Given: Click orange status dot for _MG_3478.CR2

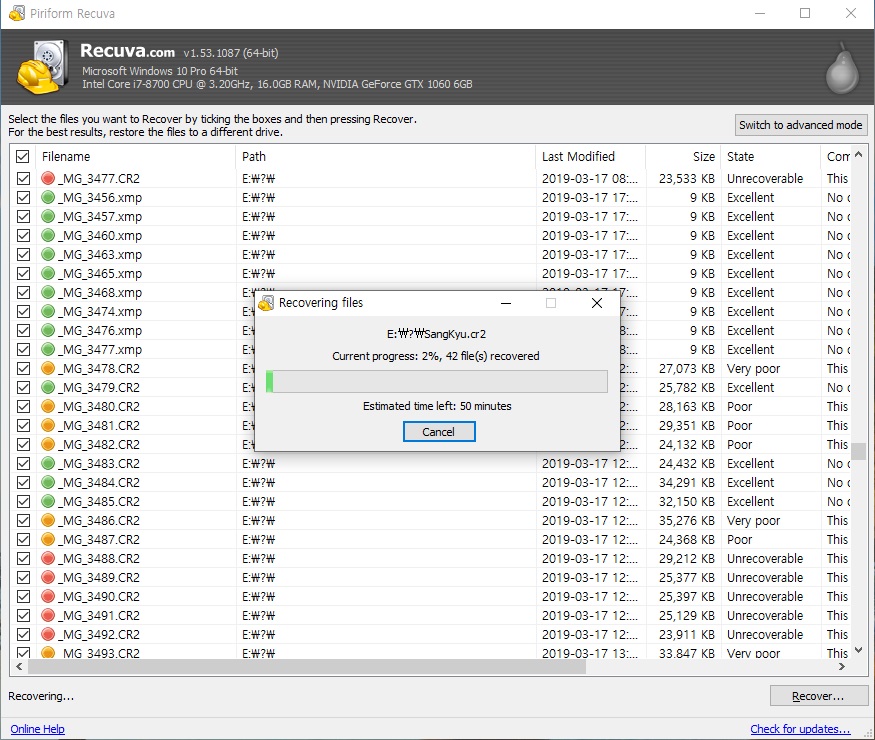Looking at the screenshot, I should point(48,368).
